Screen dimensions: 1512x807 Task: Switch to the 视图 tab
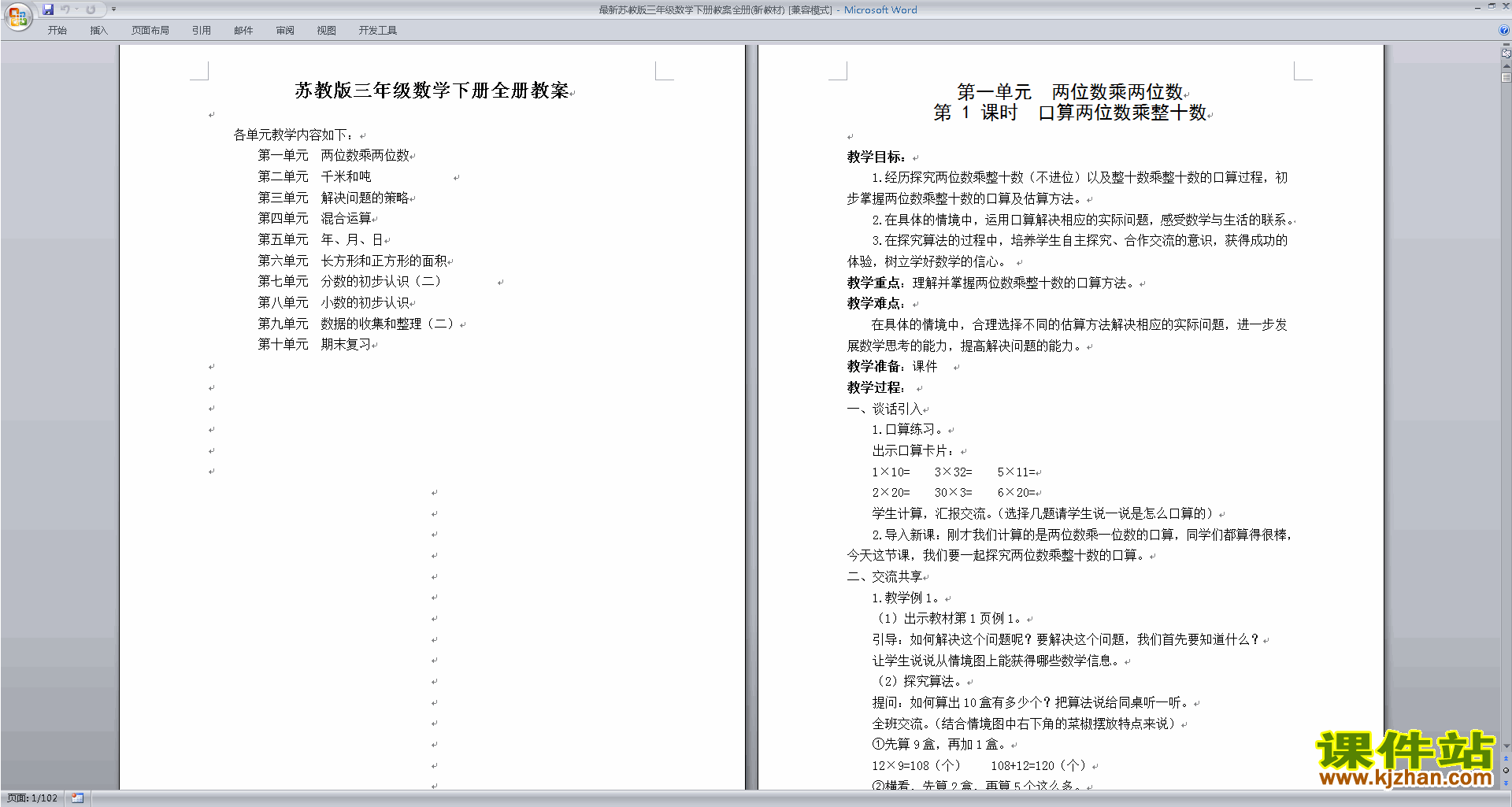(x=327, y=31)
